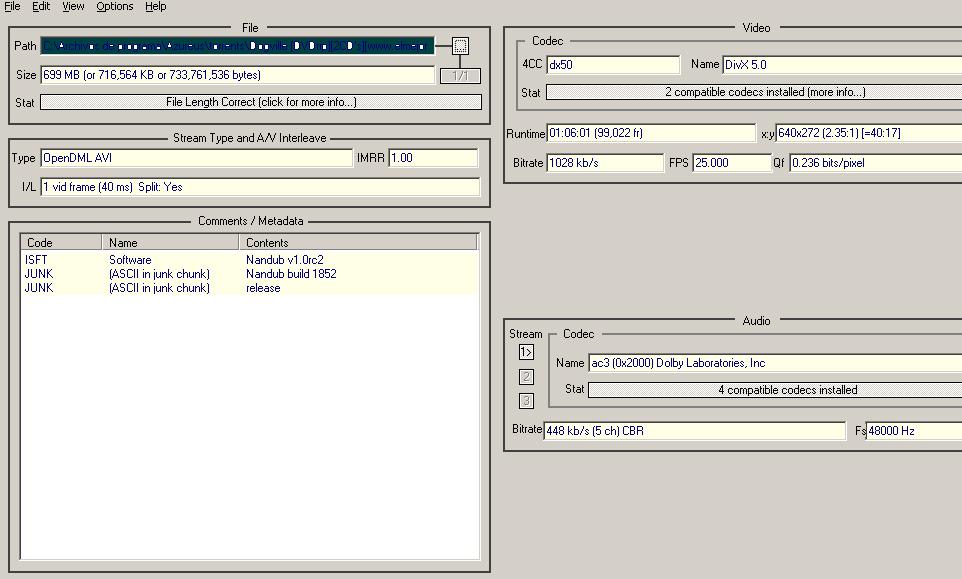Open the Edit menu
The height and width of the screenshot is (579, 962).
(x=41, y=6)
